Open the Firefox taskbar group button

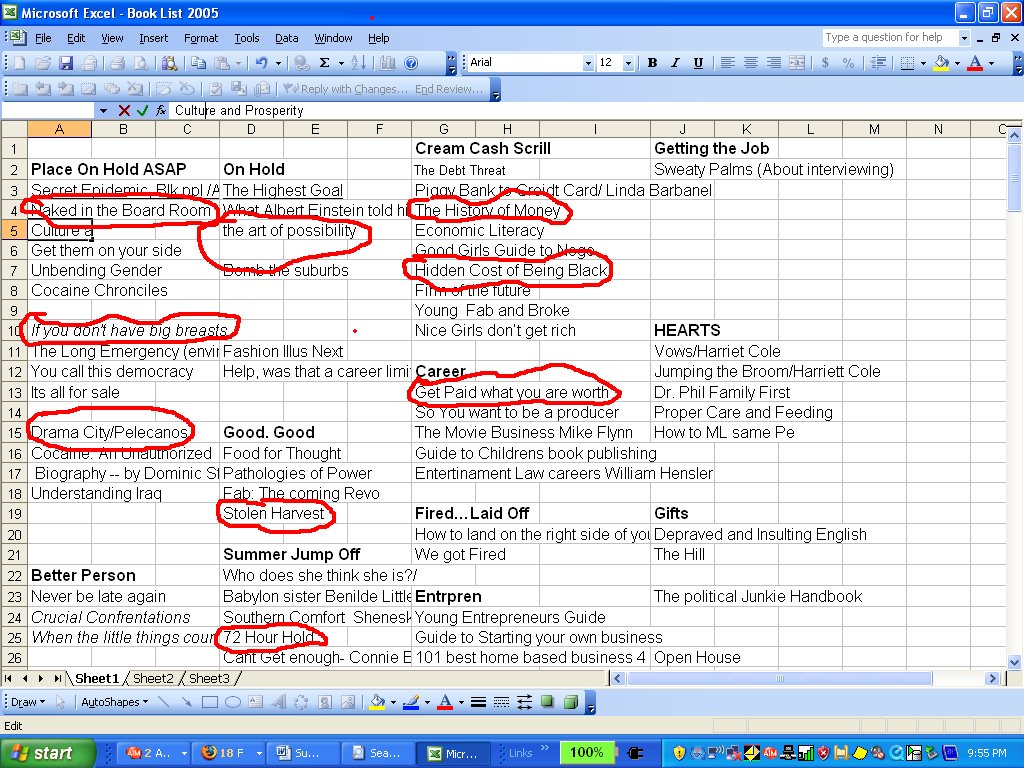(x=231, y=753)
